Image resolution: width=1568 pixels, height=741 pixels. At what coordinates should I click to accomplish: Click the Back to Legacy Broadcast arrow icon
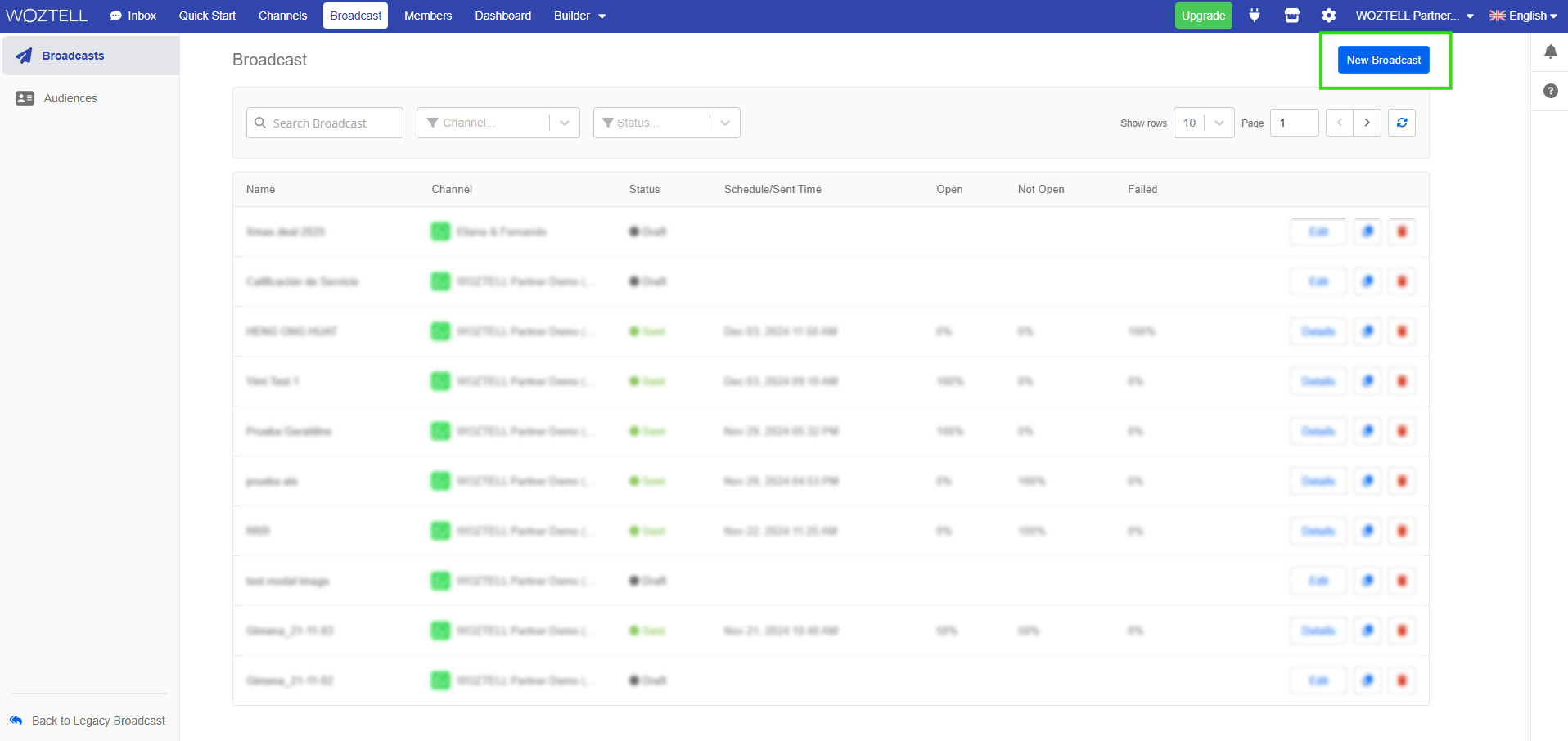[16, 721]
